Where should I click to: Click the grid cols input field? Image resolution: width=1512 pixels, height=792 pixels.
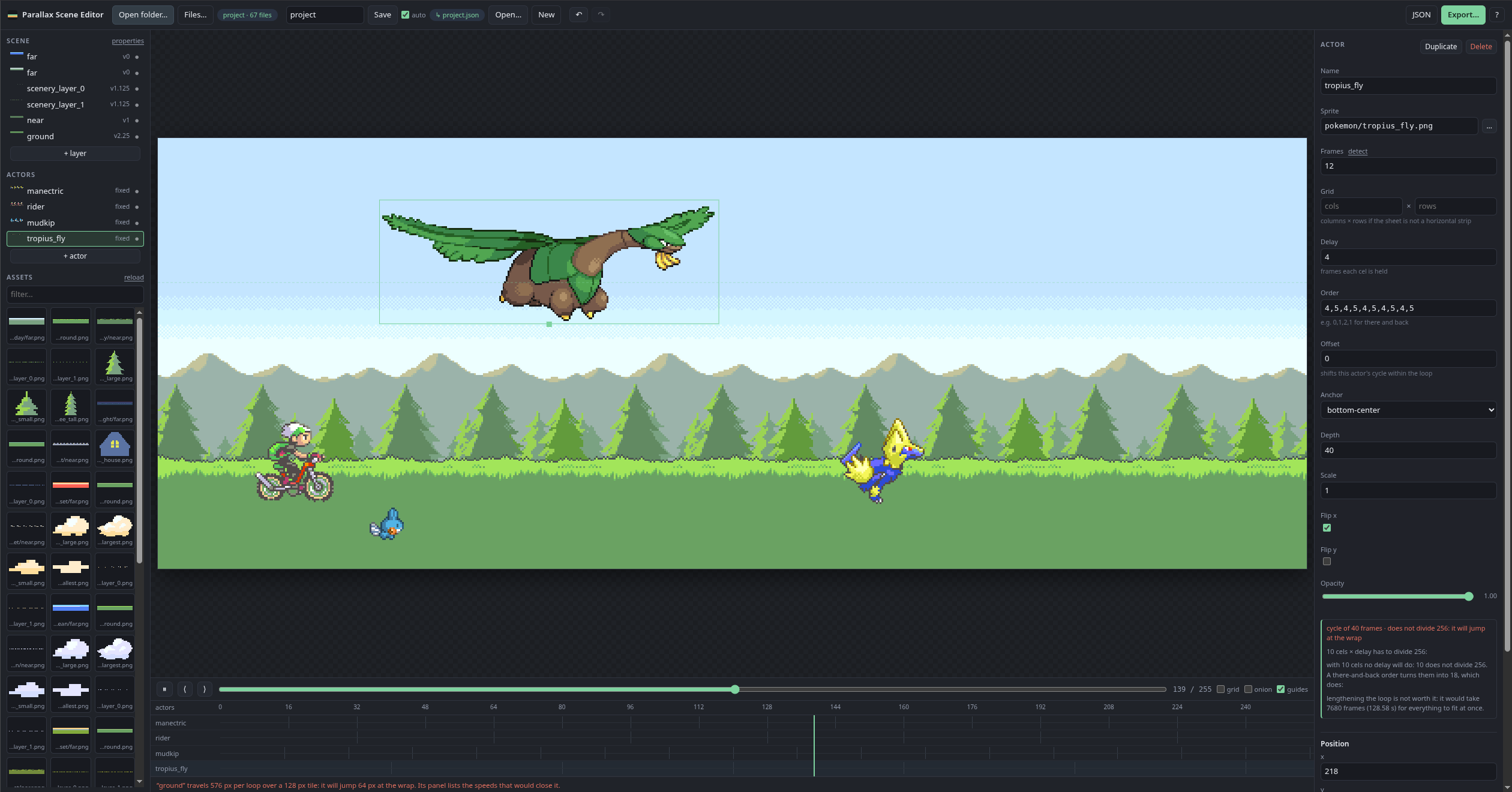(1361, 206)
